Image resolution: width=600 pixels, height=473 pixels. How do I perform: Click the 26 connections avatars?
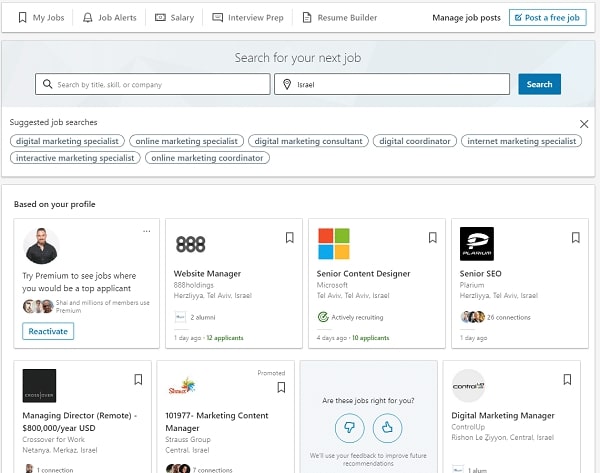[x=473, y=317]
